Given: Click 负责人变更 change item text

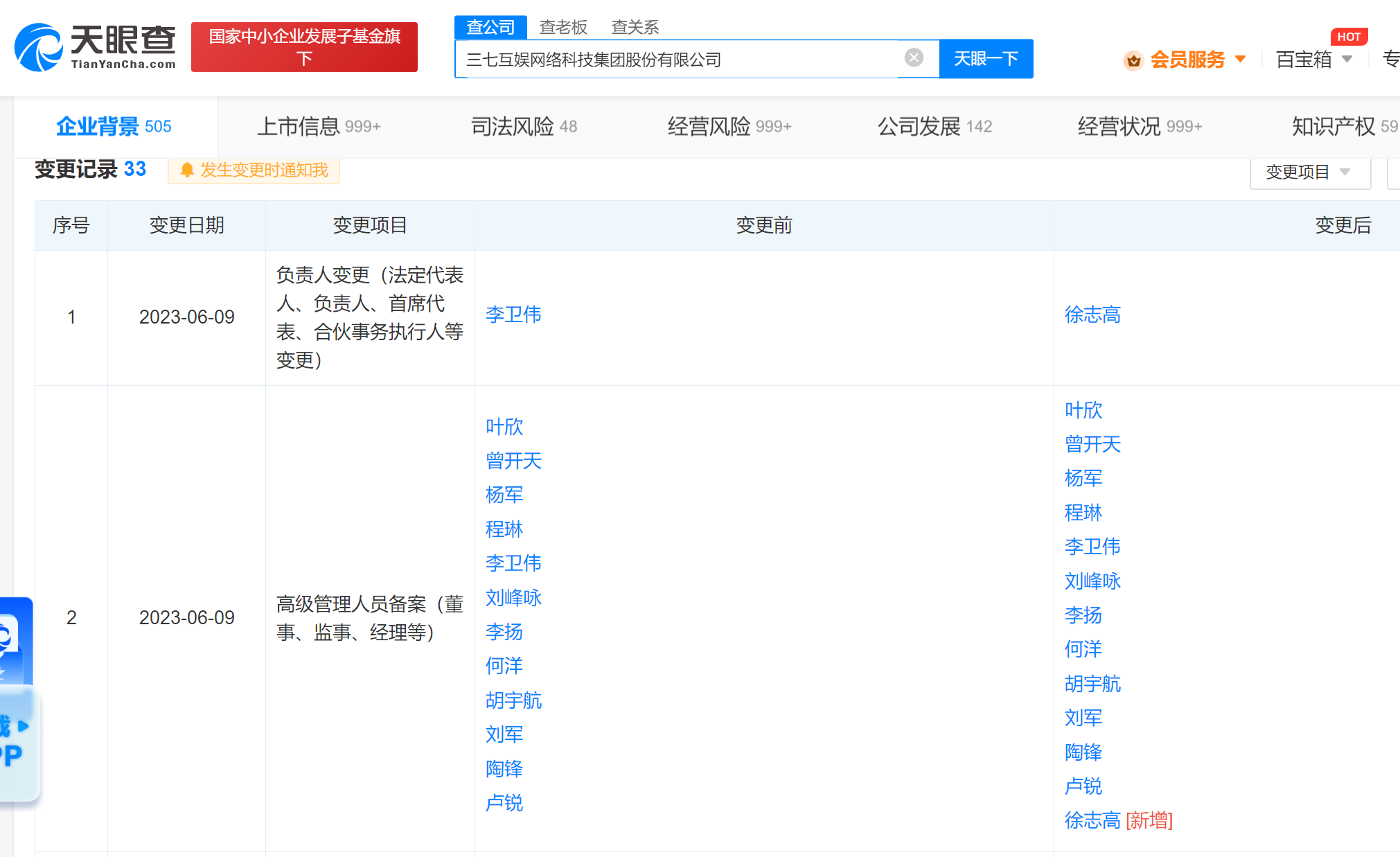Looking at the screenshot, I should click(370, 317).
